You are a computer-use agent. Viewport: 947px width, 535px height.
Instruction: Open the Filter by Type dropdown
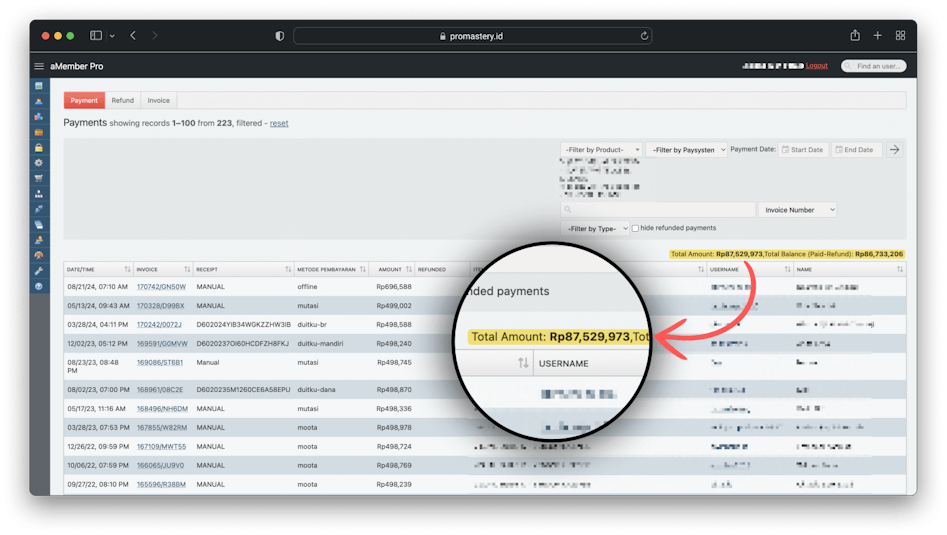596,228
